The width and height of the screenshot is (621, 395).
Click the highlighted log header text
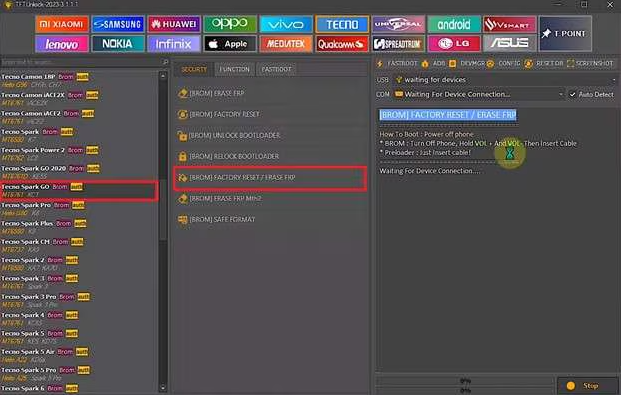click(x=448, y=114)
